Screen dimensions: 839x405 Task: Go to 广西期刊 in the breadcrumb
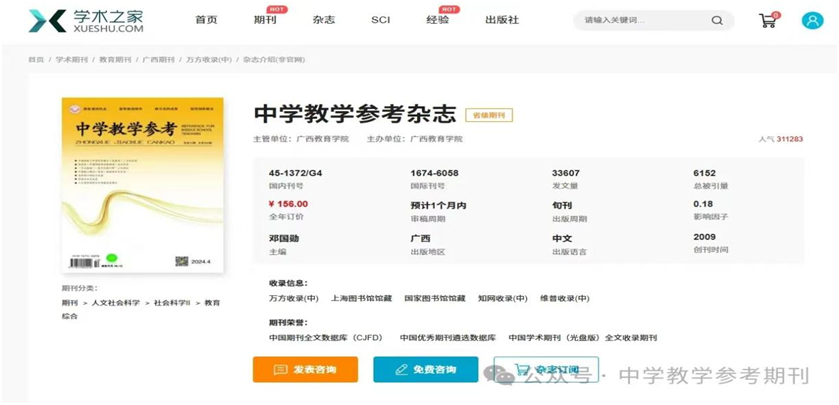[x=158, y=60]
